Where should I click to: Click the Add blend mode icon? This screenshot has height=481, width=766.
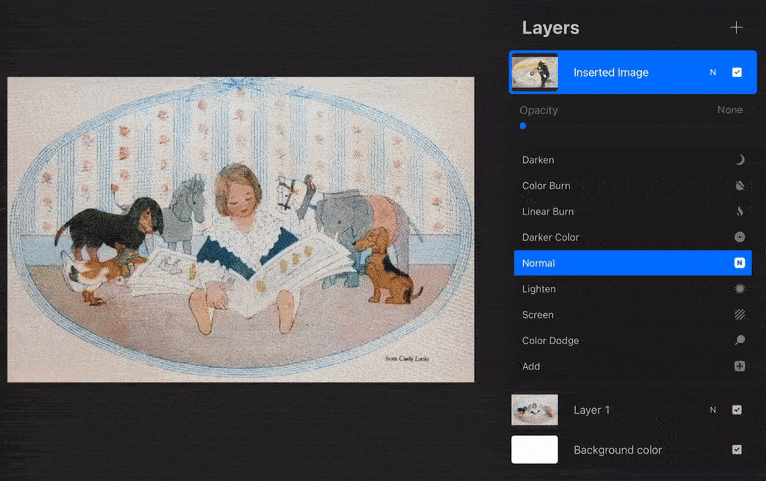tap(740, 367)
